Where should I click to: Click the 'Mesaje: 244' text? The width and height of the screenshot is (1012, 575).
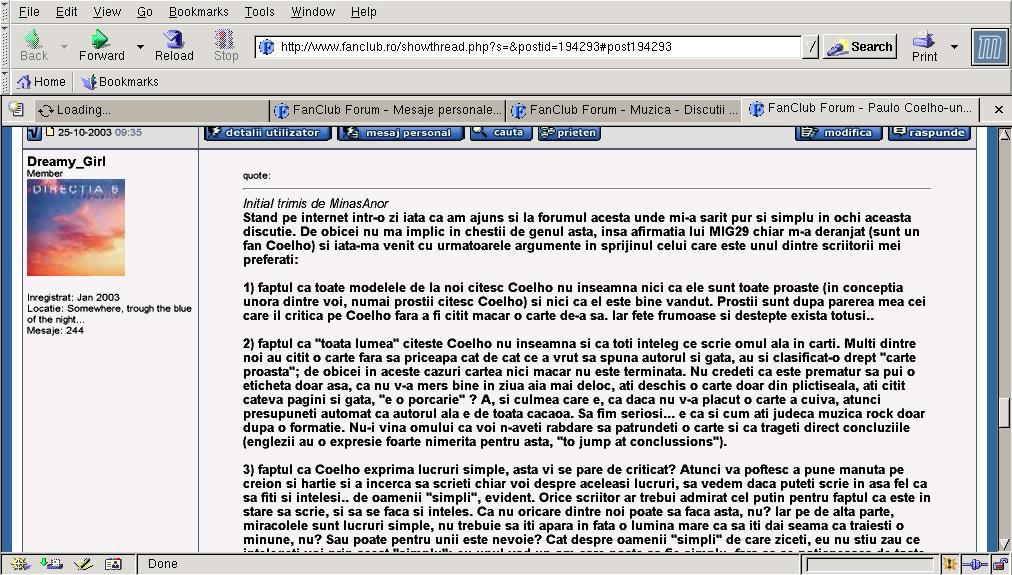pyautogui.click(x=56, y=330)
